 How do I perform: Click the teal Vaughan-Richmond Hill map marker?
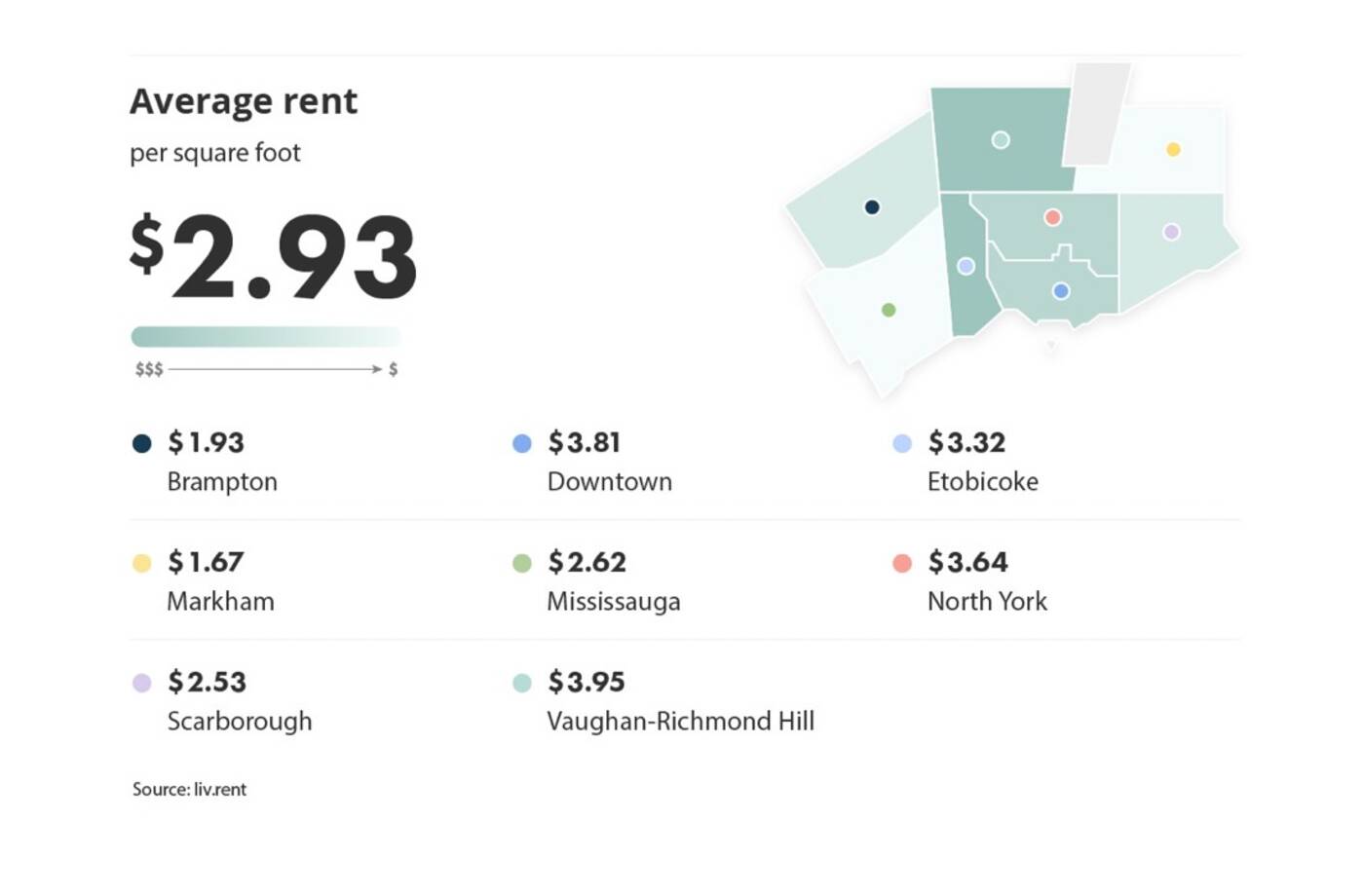(1001, 140)
